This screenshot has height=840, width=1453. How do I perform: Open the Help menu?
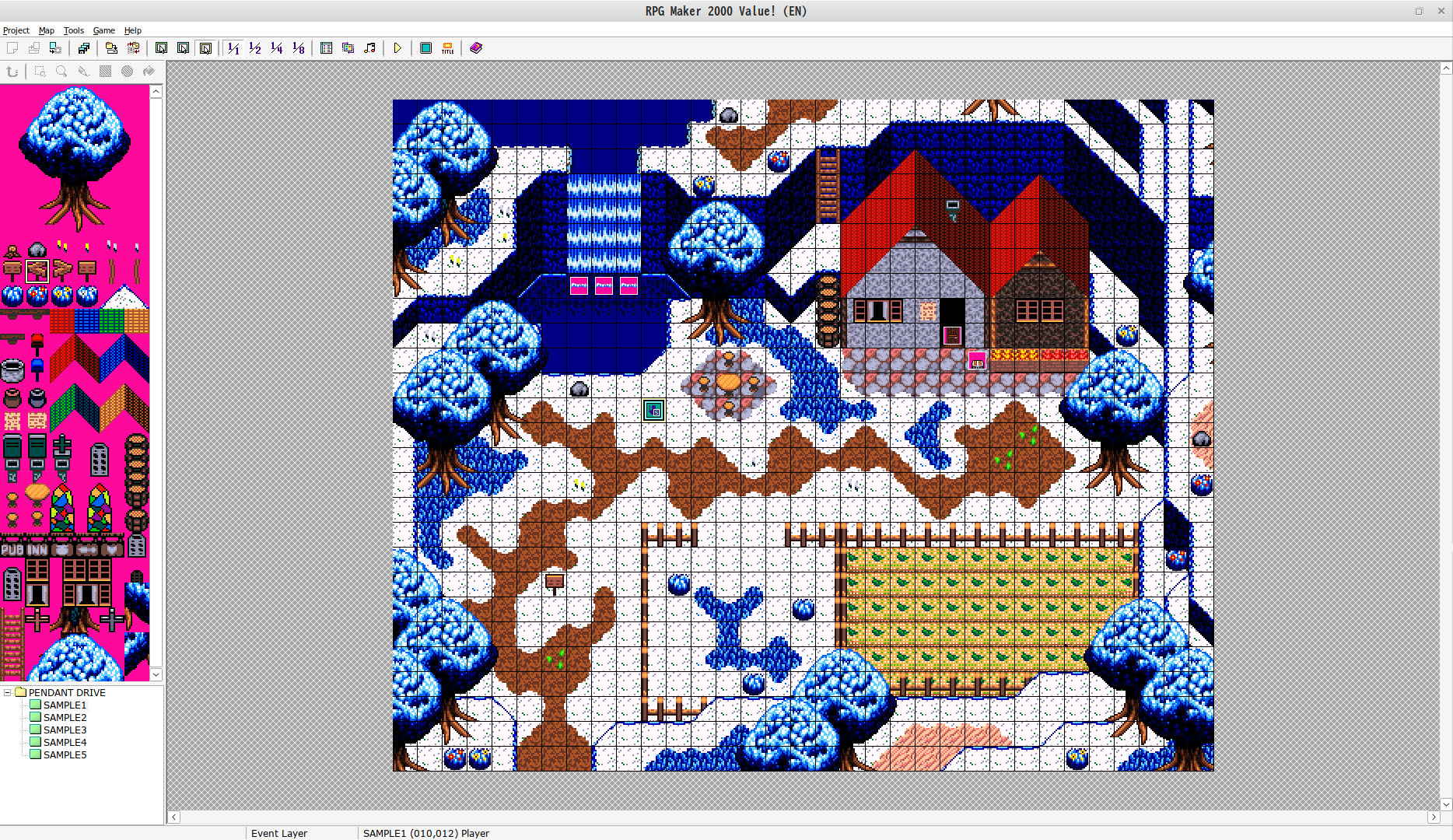[x=133, y=30]
